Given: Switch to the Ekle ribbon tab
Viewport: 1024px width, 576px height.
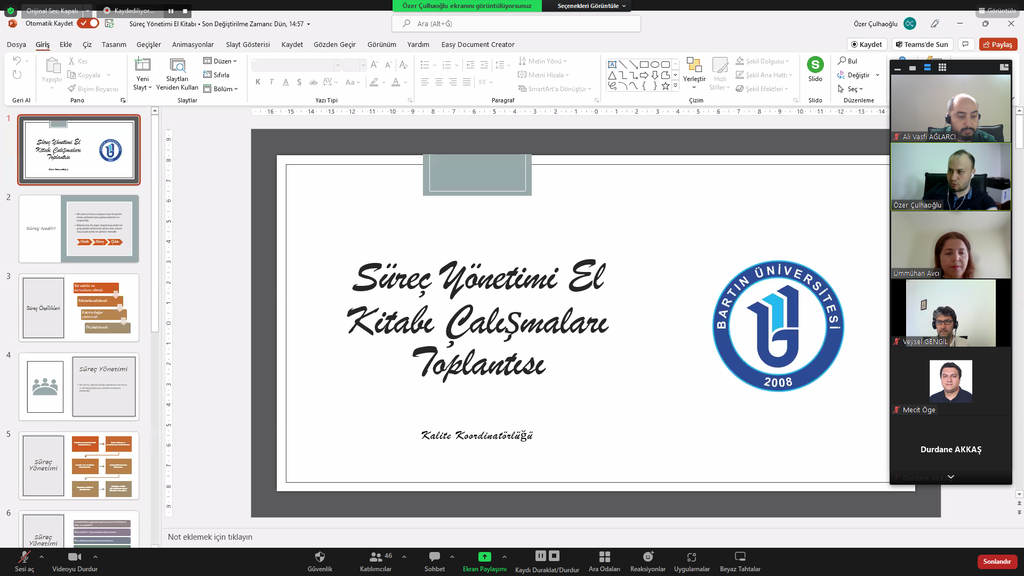Looking at the screenshot, I should [x=65, y=44].
